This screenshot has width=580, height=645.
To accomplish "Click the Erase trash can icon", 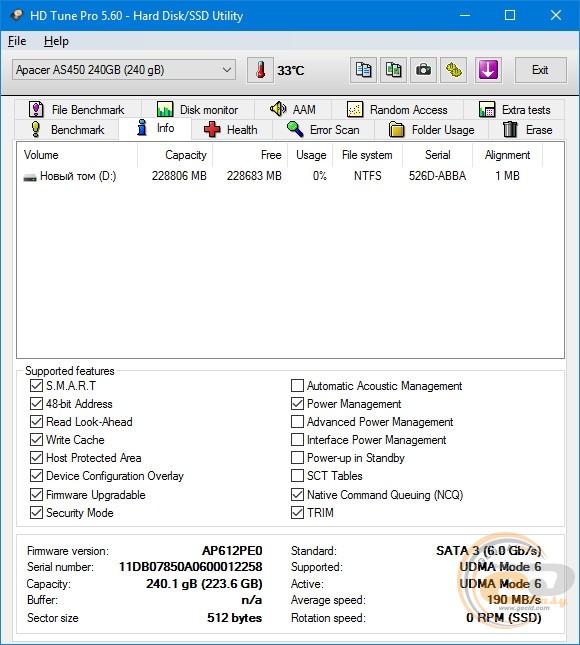I will [x=510, y=130].
